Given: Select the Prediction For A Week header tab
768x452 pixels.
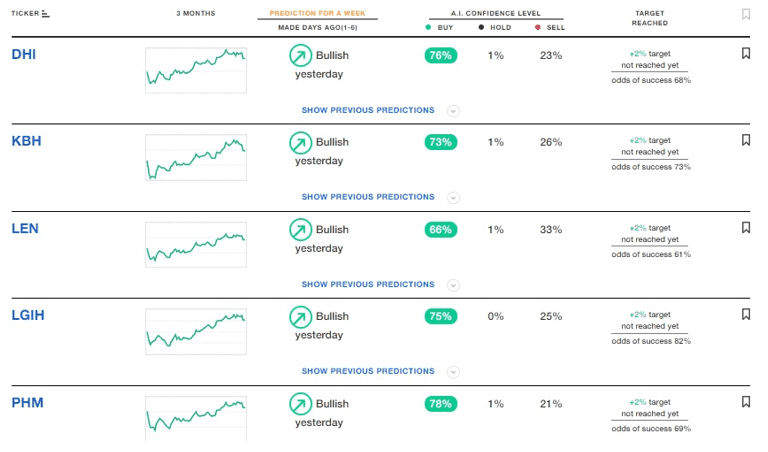Looking at the screenshot, I should pyautogui.click(x=317, y=13).
